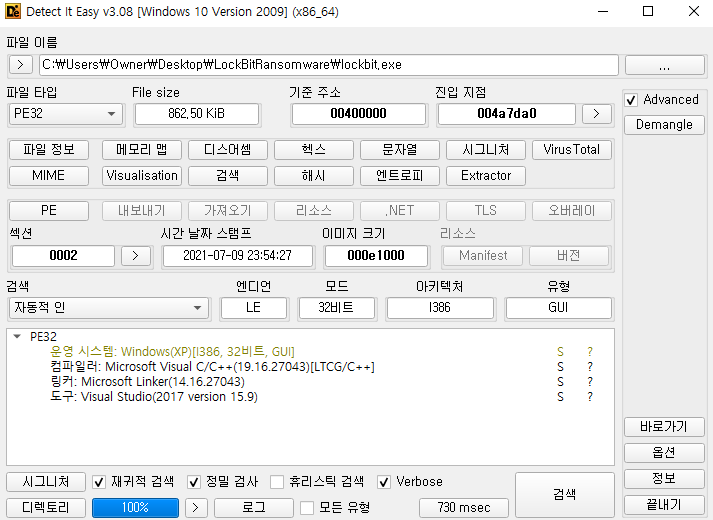The width and height of the screenshot is (713, 520).
Task: Toggle the Verbose checkbox
Action: click(x=384, y=482)
